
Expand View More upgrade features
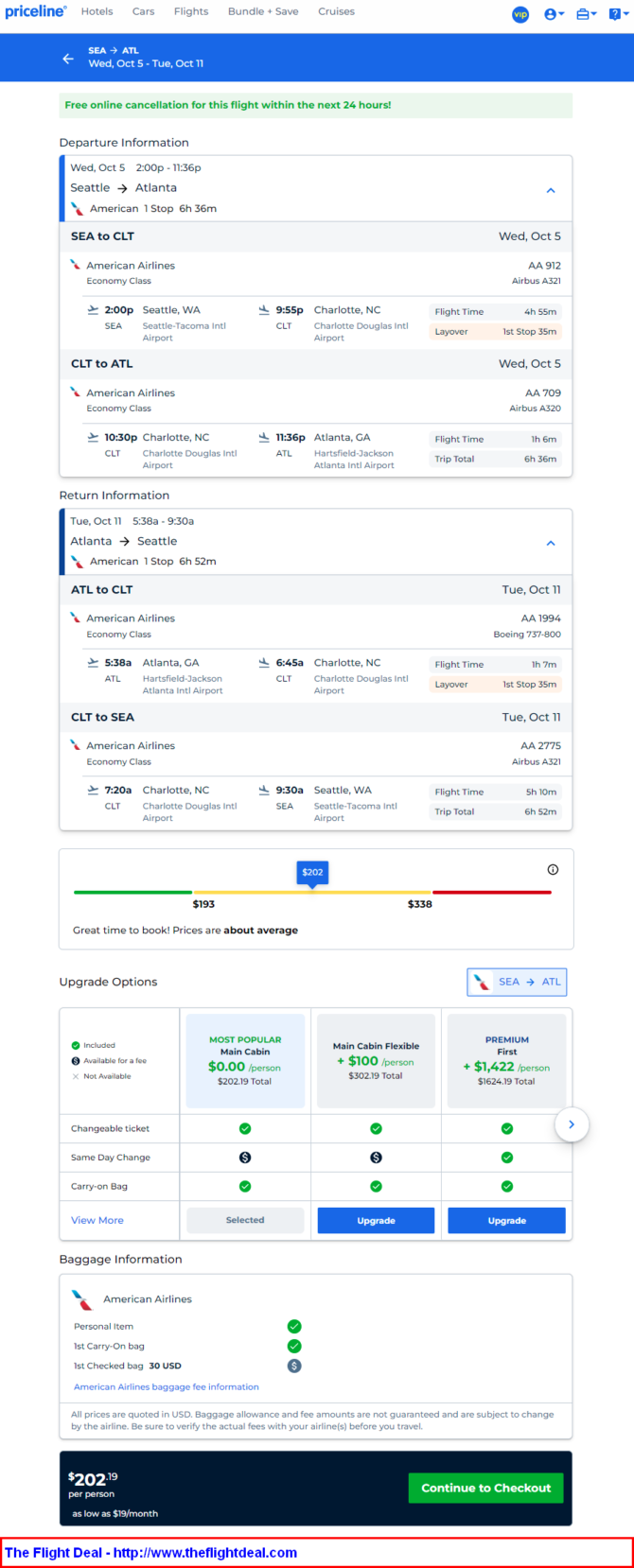(x=97, y=1220)
